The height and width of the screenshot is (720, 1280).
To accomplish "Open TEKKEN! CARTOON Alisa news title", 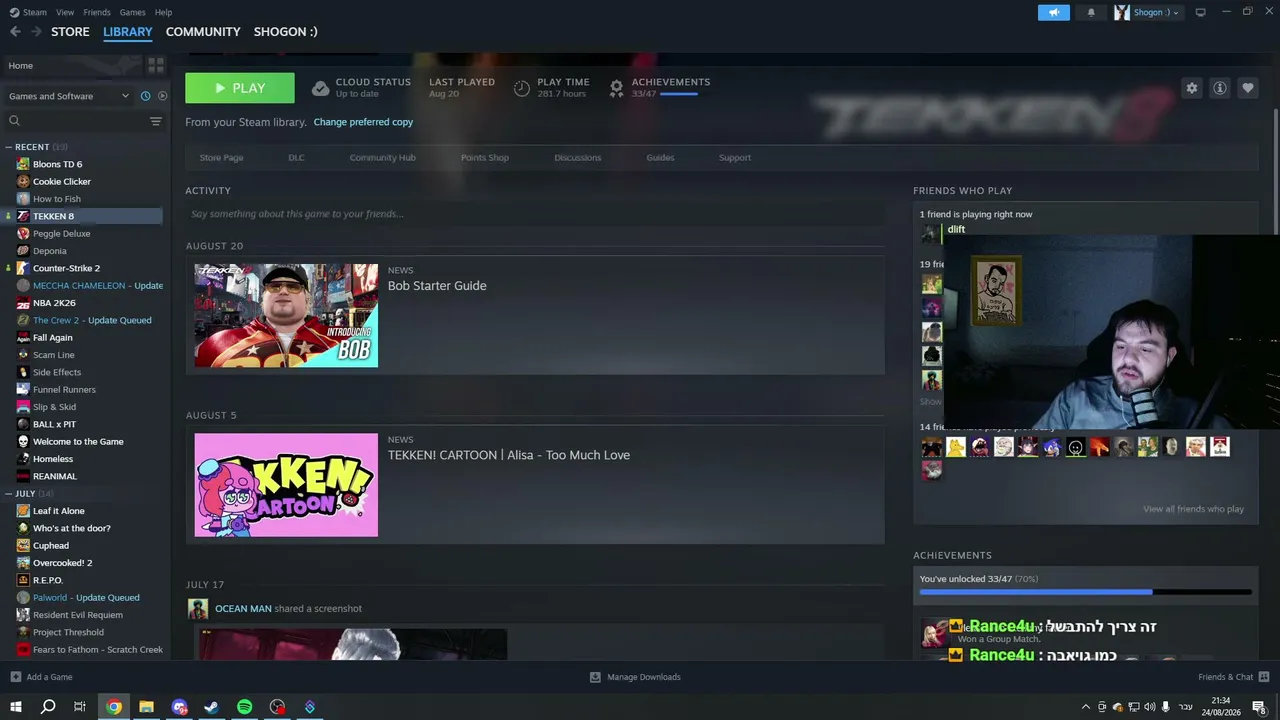I will point(509,455).
